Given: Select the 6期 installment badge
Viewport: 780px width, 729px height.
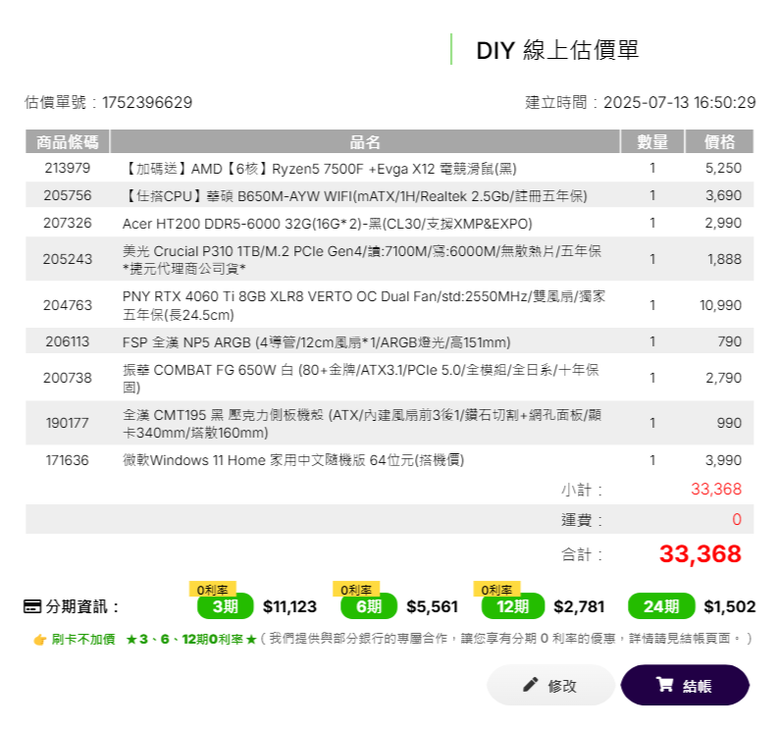Looking at the screenshot, I should tap(369, 606).
